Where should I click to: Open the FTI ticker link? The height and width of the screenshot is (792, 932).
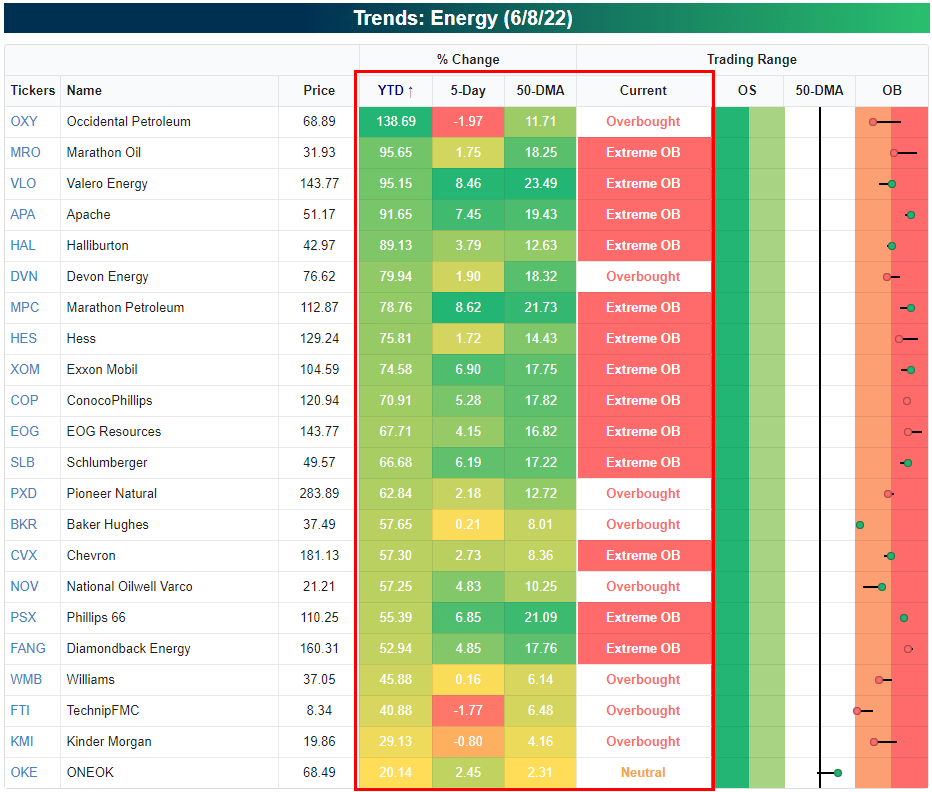(x=20, y=711)
